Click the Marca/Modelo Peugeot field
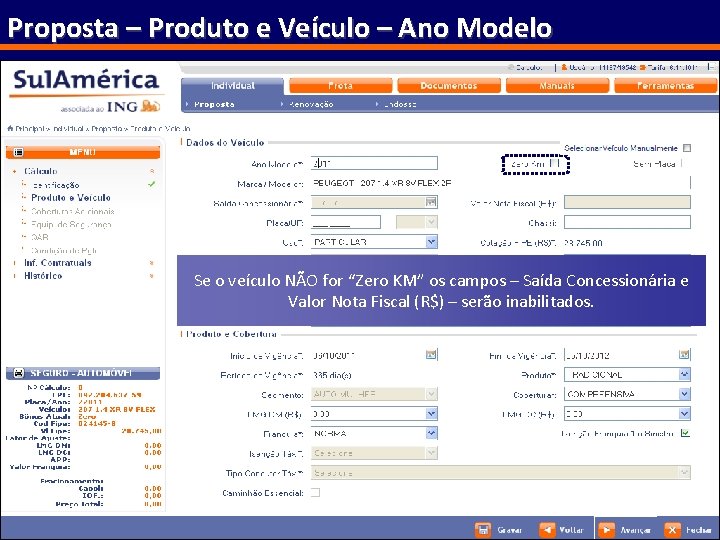This screenshot has height=540, width=720. pyautogui.click(x=501, y=183)
